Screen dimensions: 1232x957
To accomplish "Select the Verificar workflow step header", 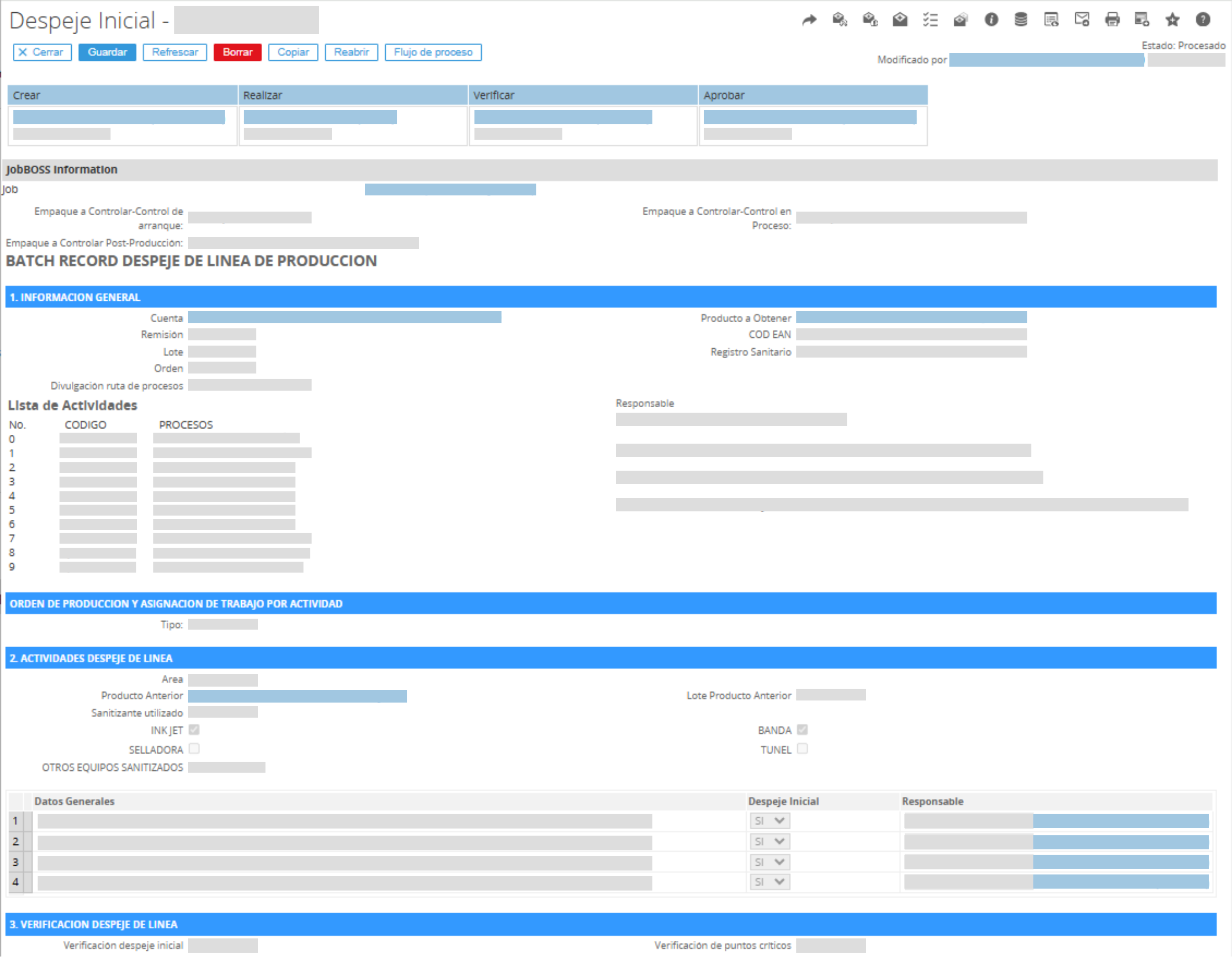I will click(x=583, y=96).
